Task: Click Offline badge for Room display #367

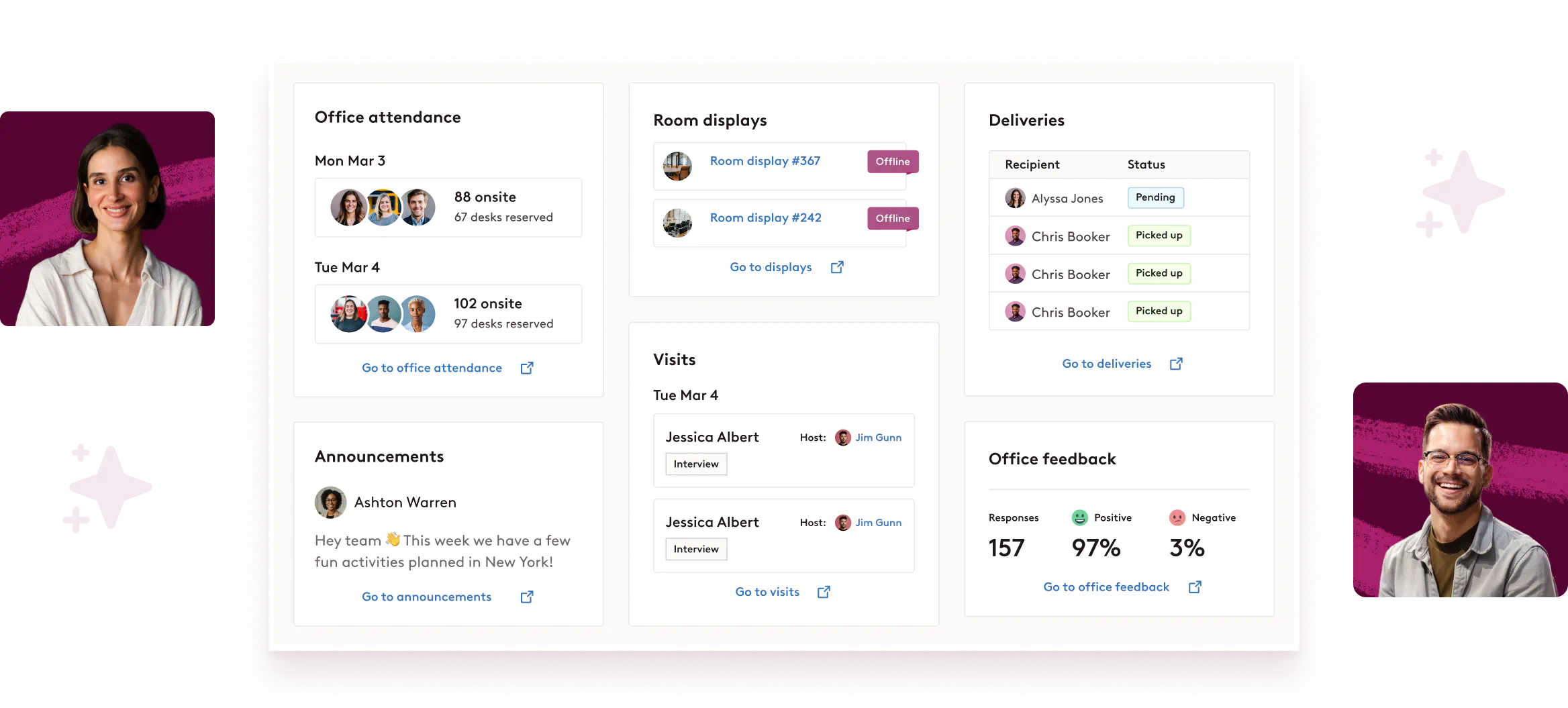Action: (893, 162)
